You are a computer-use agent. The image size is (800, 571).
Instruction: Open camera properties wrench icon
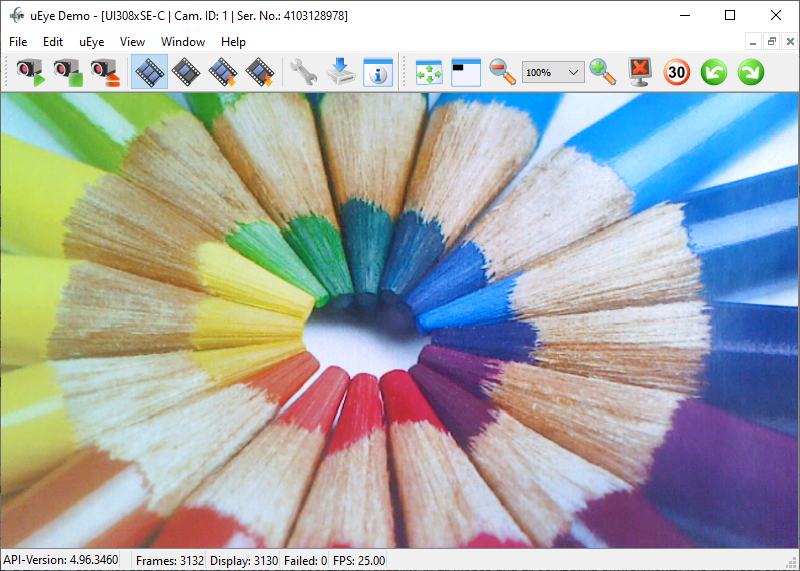coord(304,72)
